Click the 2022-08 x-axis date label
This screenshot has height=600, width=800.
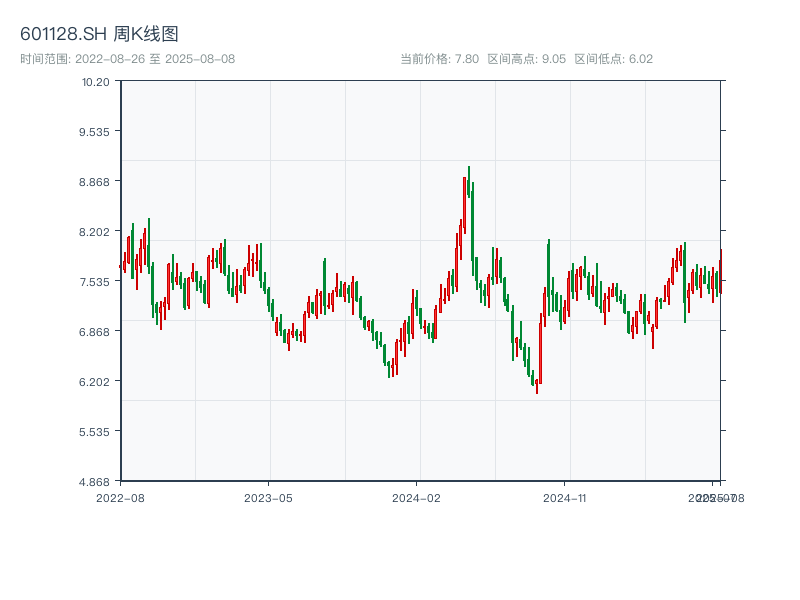(x=120, y=497)
